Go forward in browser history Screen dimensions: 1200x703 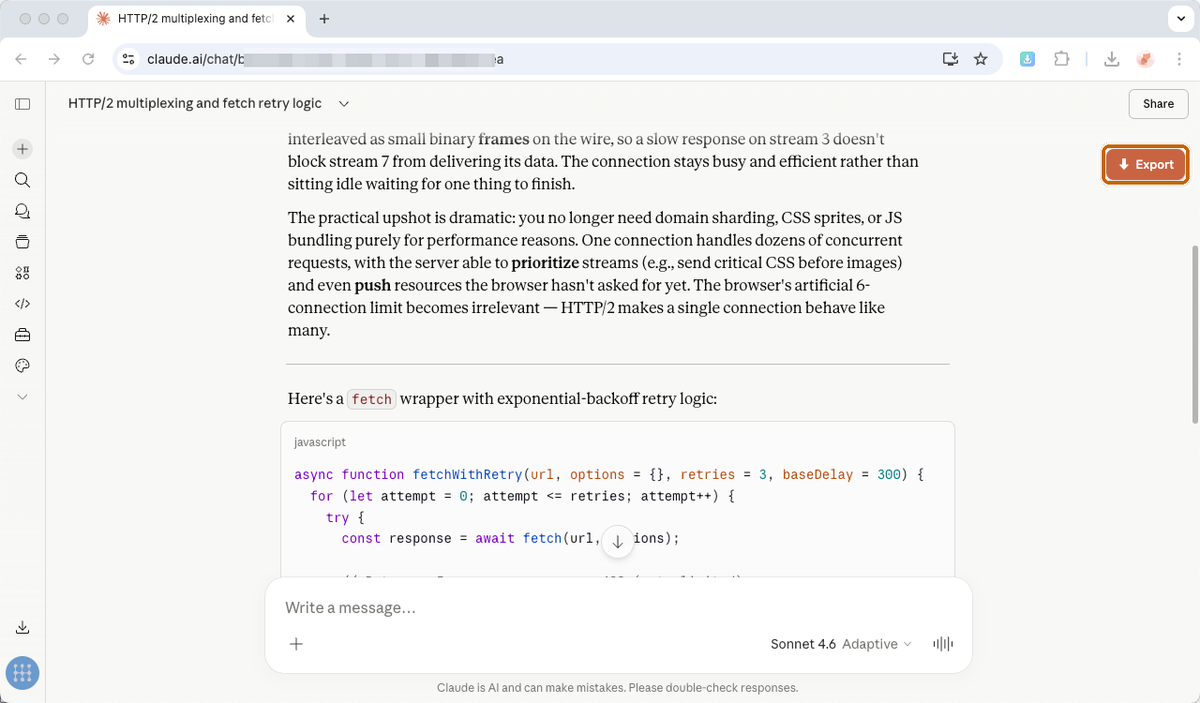pos(54,60)
